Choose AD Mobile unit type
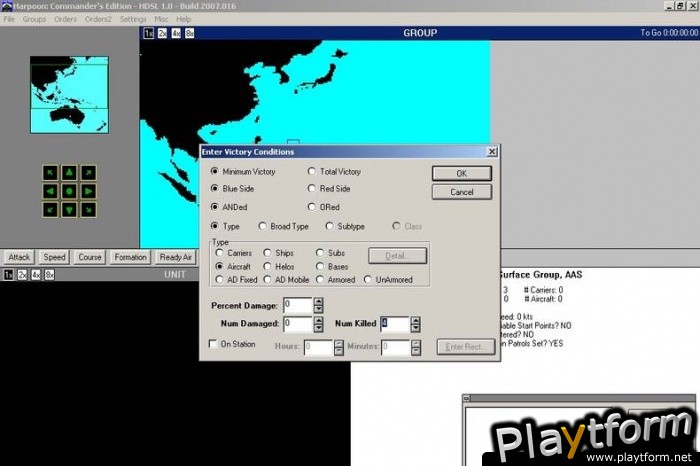Viewport: 700px width, 466px height. (x=286, y=280)
